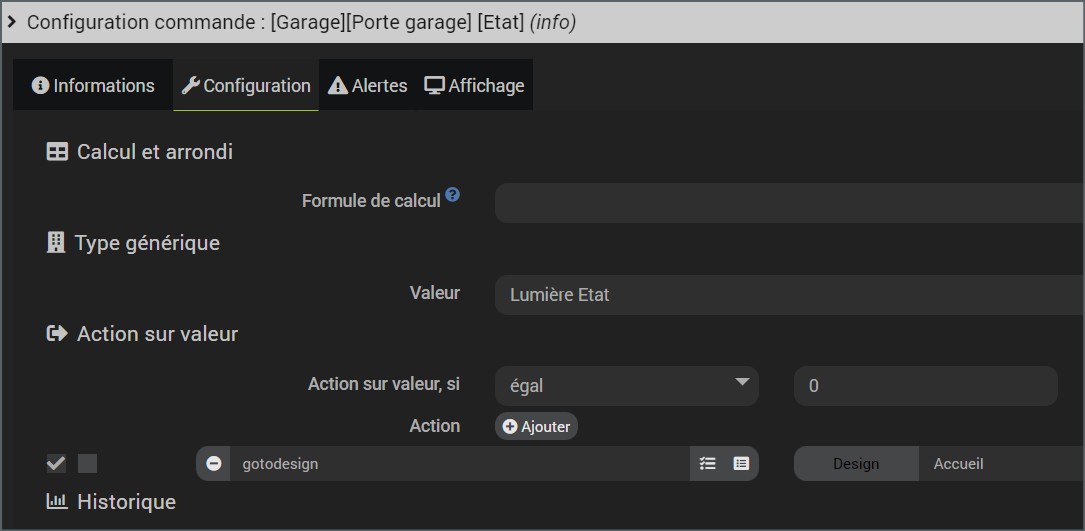Toggle the unchecked checkbox beside gotodesign

point(87,464)
